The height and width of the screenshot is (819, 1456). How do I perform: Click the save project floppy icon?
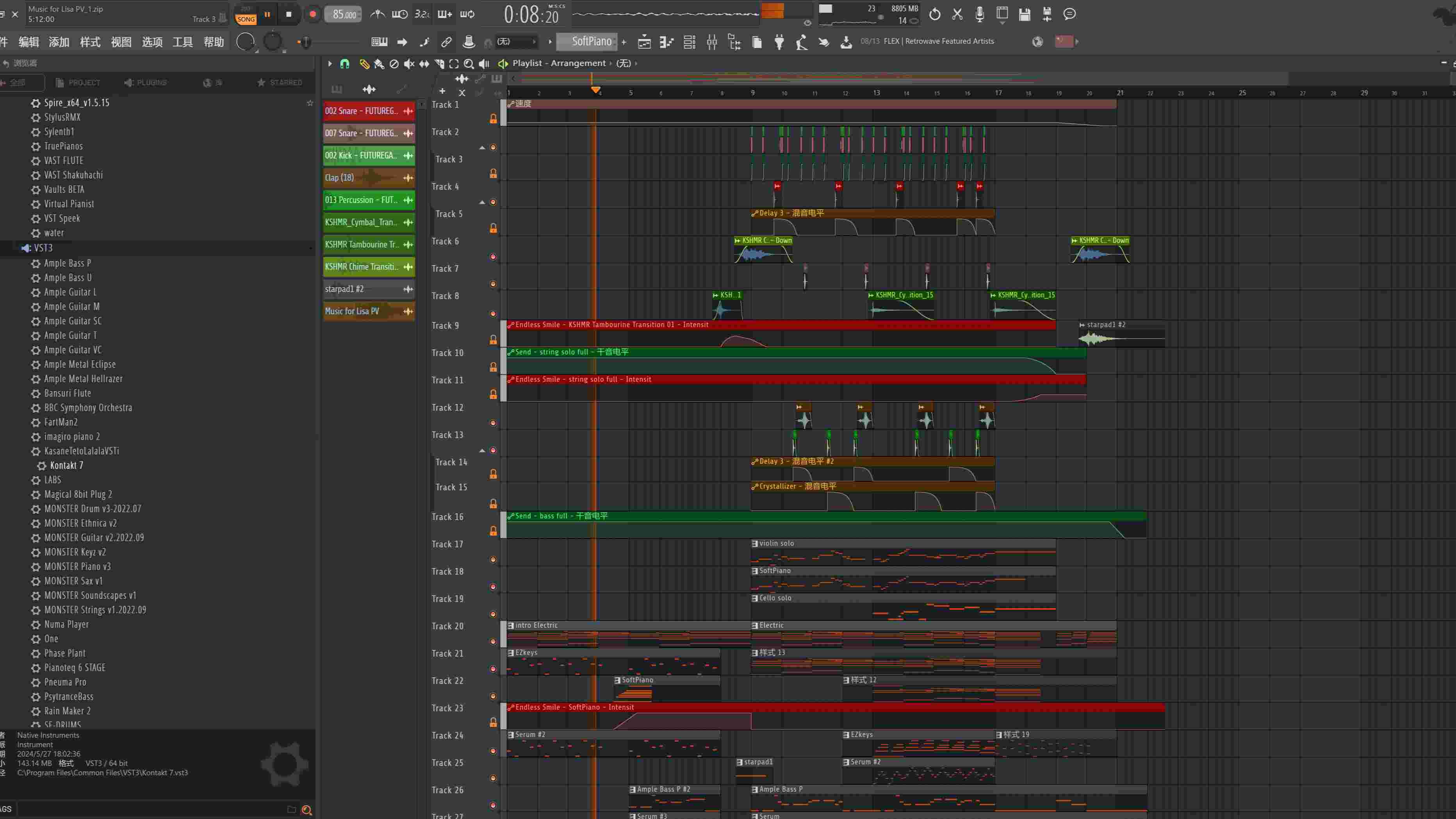coord(1024,14)
